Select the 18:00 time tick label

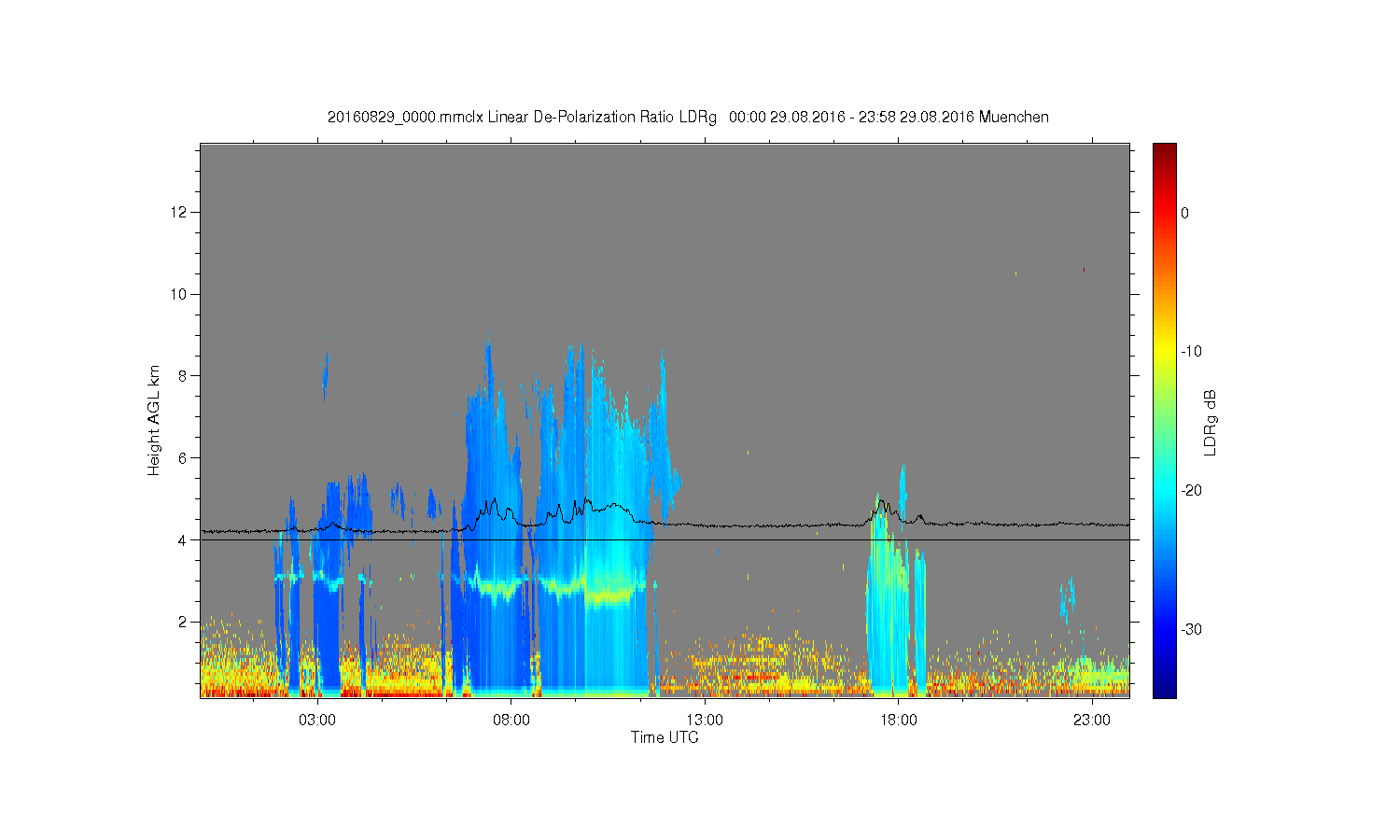(898, 721)
